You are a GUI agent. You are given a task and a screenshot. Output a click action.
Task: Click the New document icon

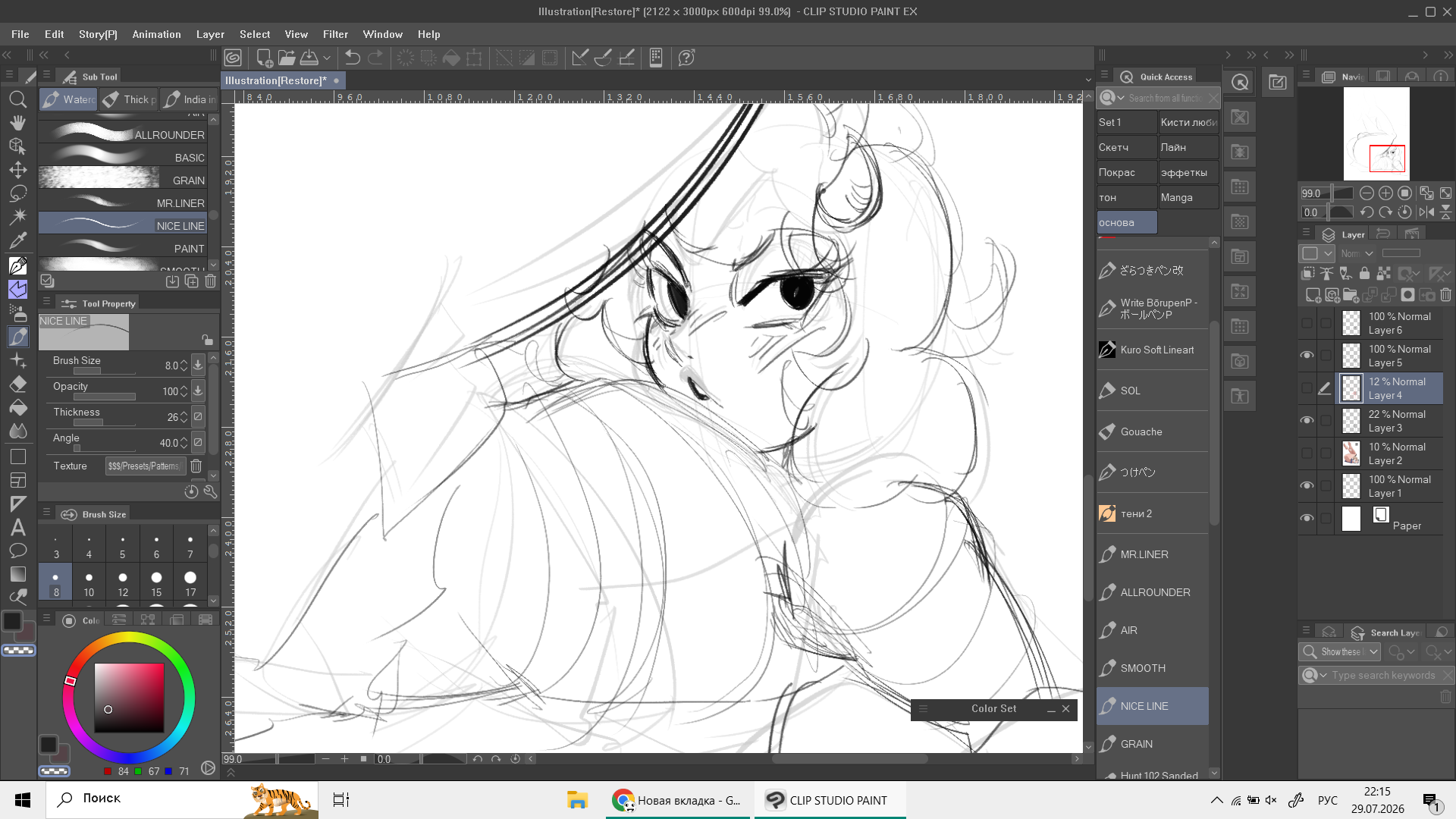(265, 58)
